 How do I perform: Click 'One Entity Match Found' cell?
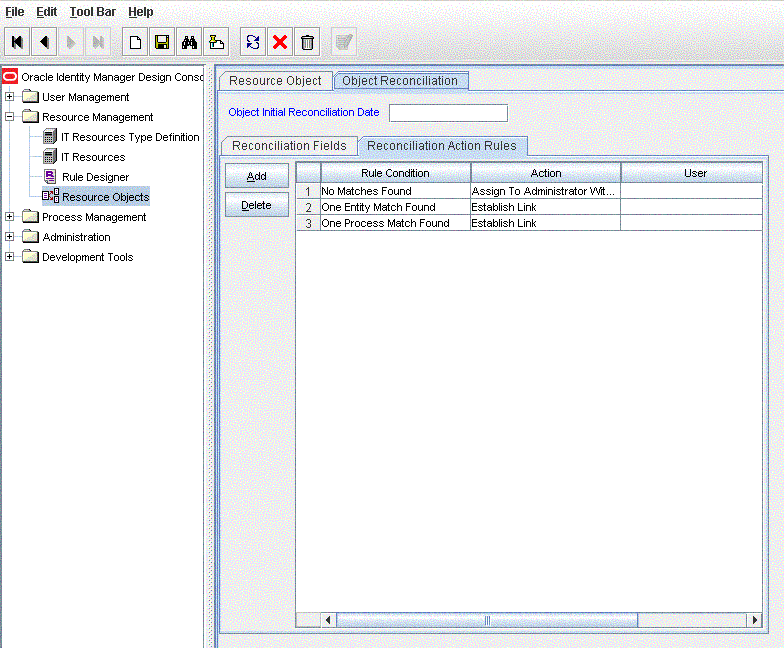pyautogui.click(x=396, y=207)
